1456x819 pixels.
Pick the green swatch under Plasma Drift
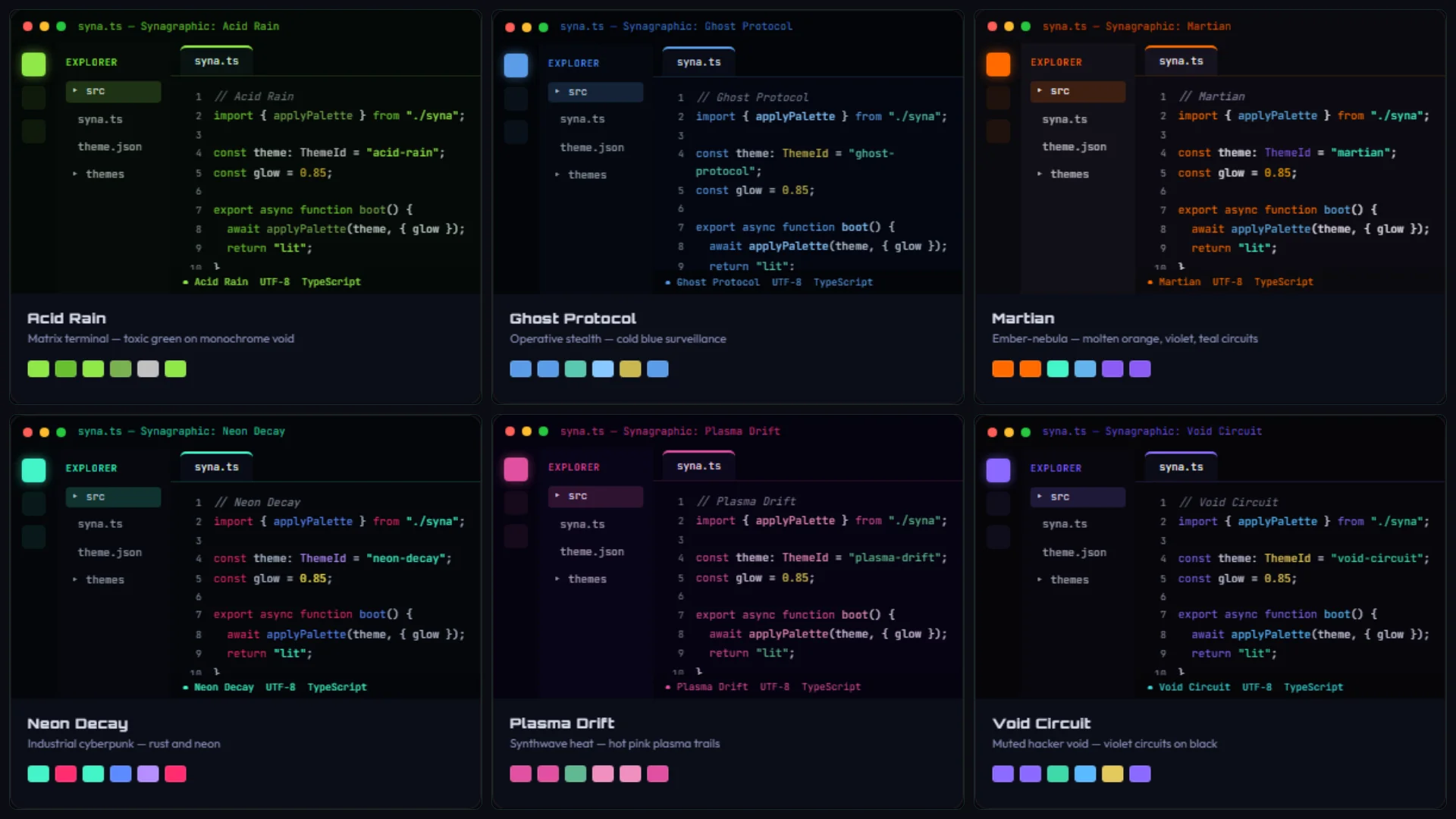coord(576,773)
